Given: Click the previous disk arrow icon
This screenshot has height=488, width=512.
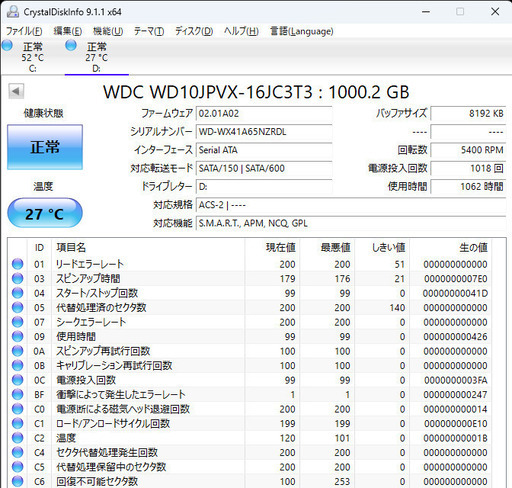Looking at the screenshot, I should coord(16,91).
